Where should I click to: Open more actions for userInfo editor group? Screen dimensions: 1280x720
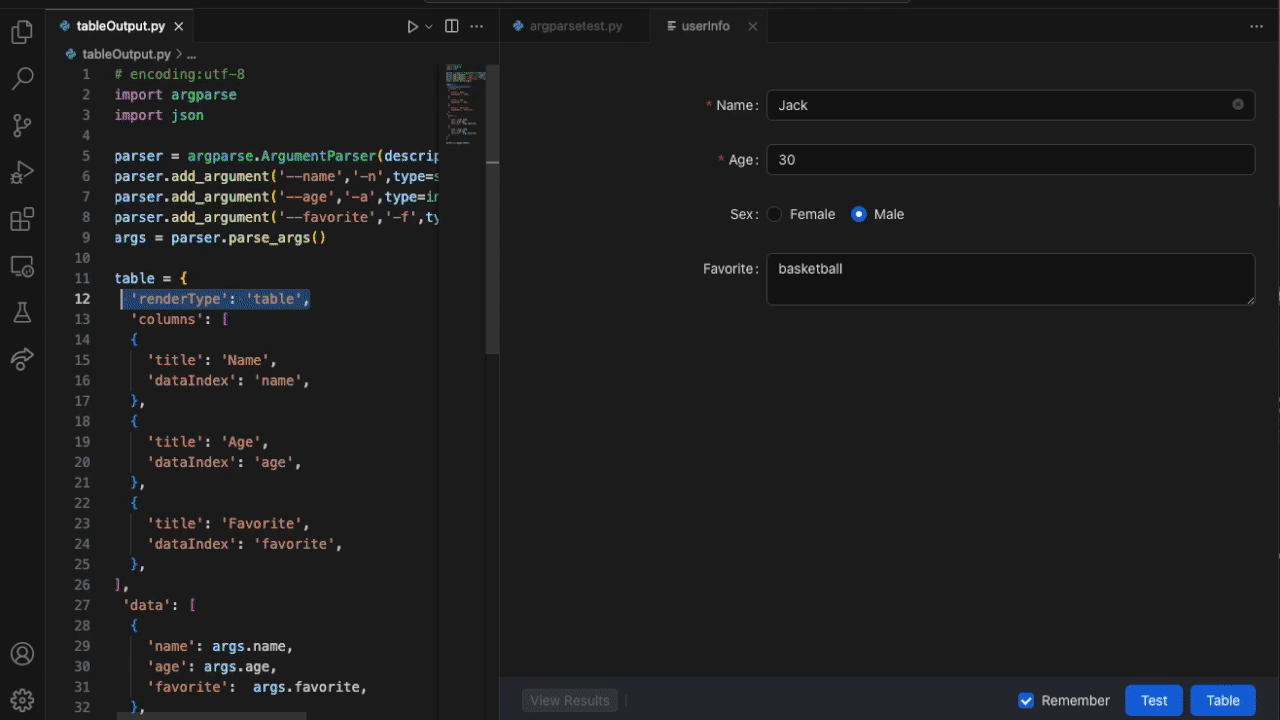1257,26
